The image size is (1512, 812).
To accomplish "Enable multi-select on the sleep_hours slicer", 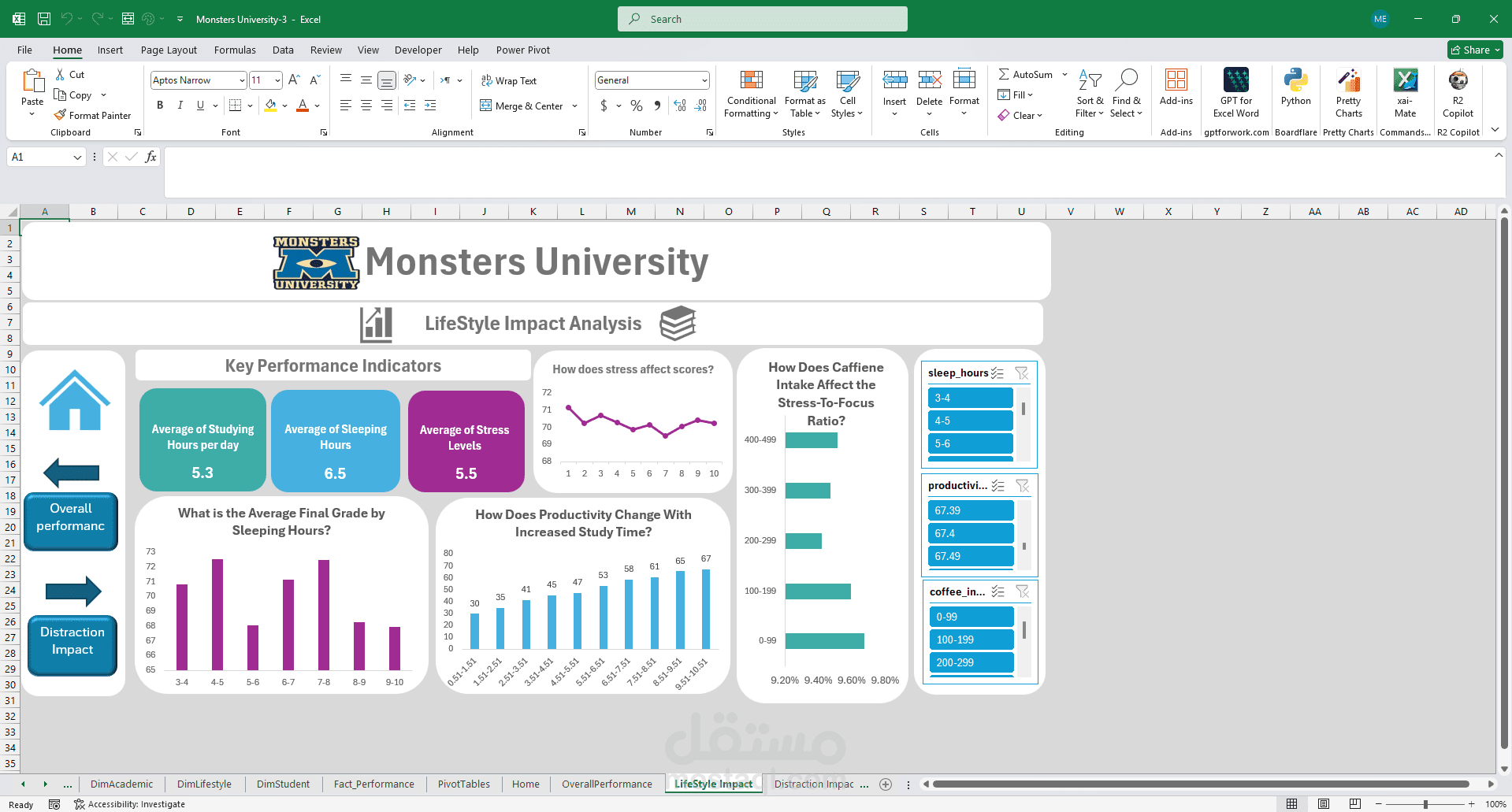I will [x=997, y=373].
